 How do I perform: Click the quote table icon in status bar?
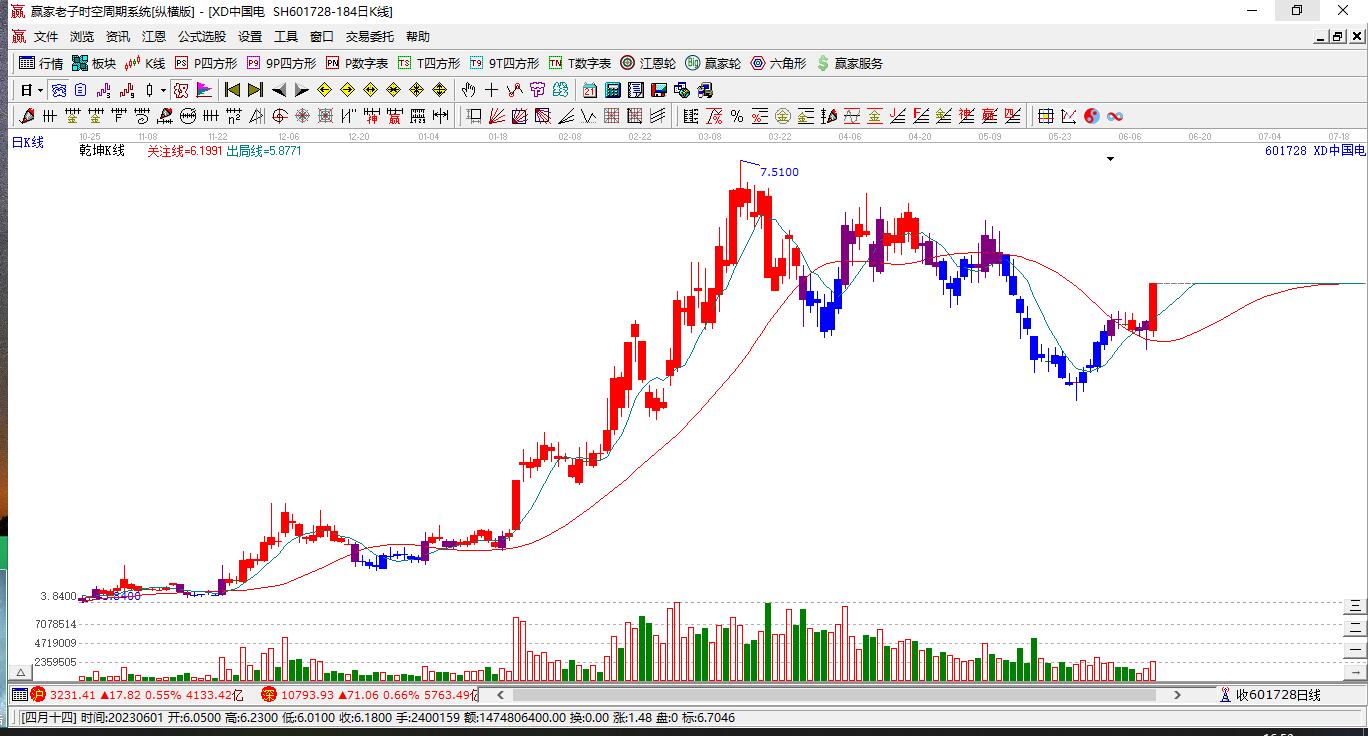coord(19,695)
